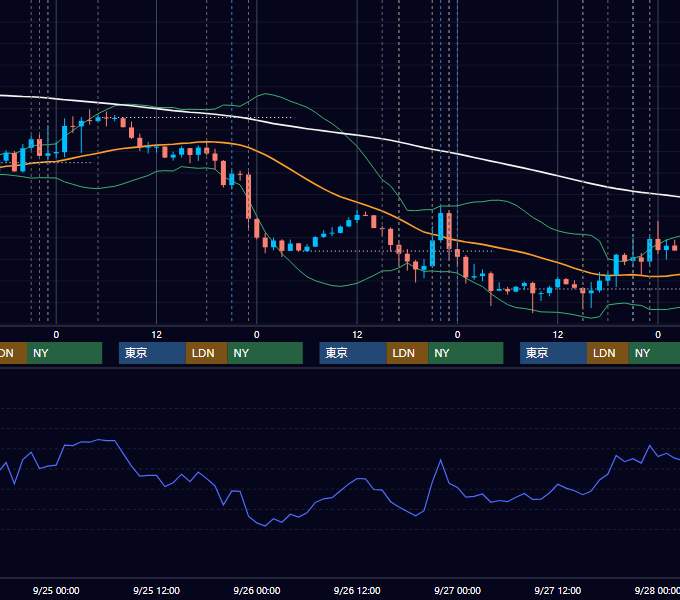This screenshot has width=680, height=600.
Task: Select the LDN bar after the second 東京
Action: point(407,353)
